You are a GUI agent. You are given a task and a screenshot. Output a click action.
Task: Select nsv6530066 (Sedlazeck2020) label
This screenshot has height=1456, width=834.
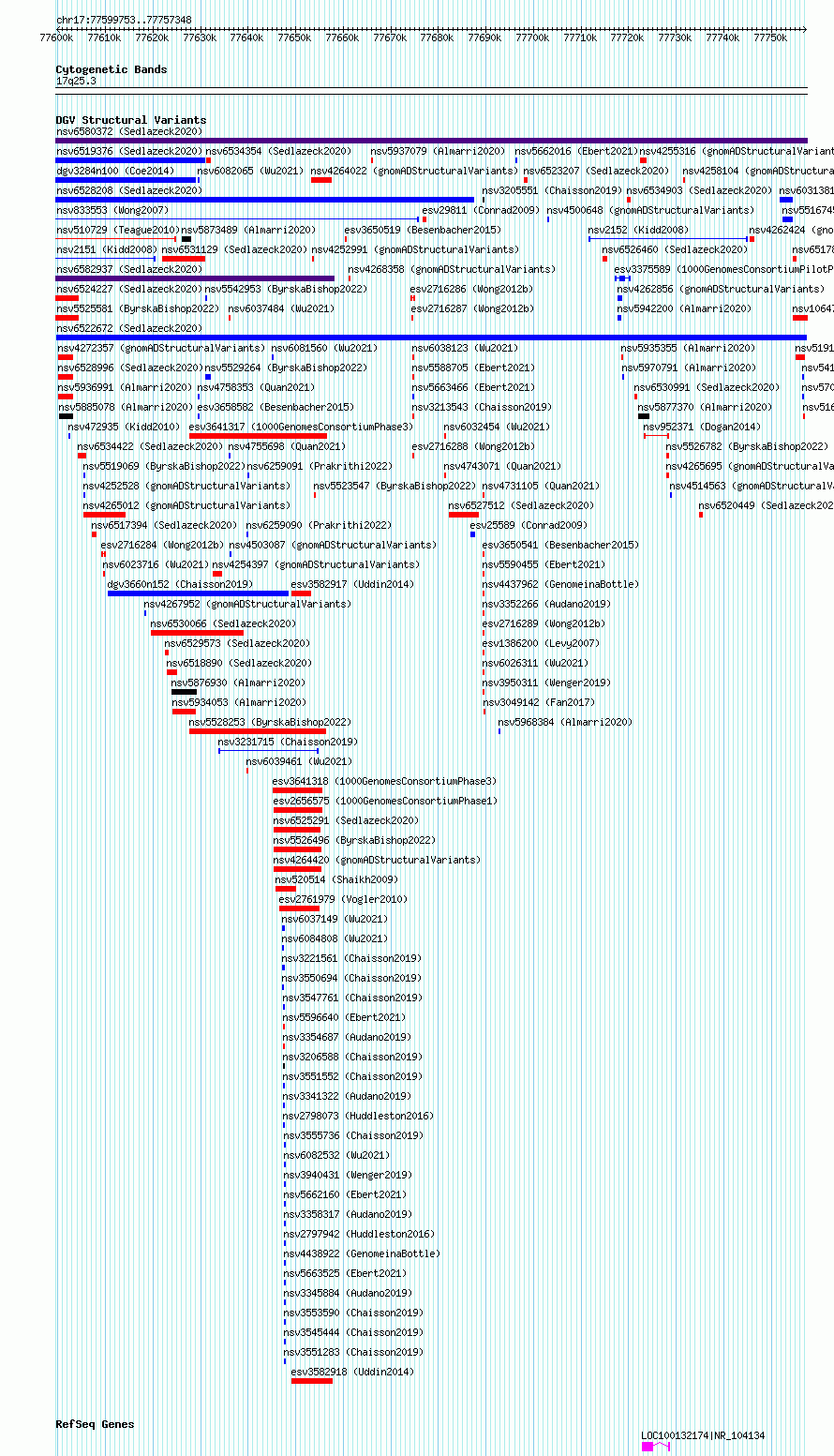(x=223, y=623)
